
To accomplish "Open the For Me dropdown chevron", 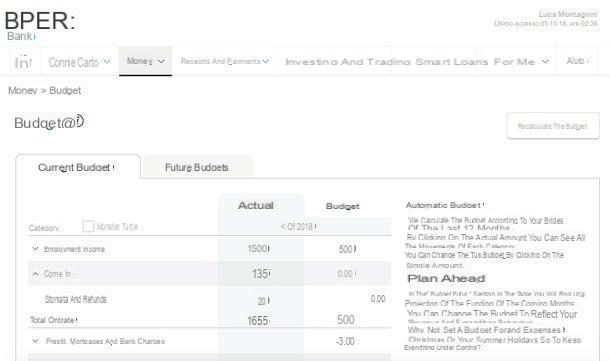I will point(545,61).
